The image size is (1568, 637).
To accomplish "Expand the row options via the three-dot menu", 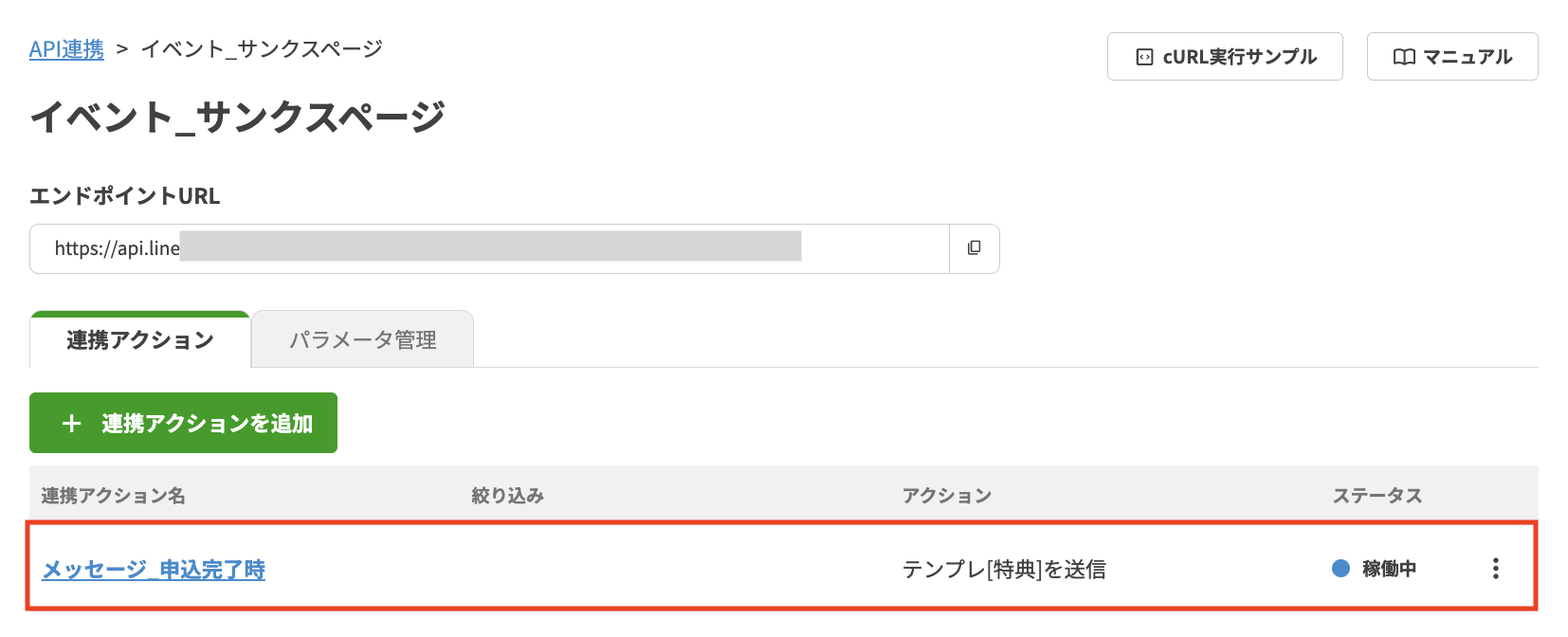I will tap(1496, 569).
